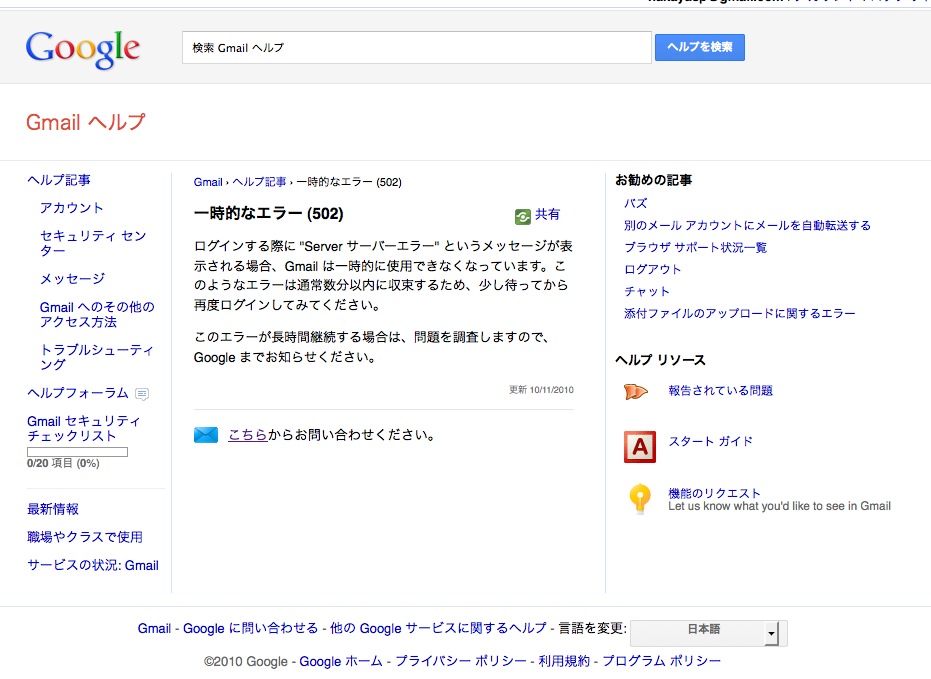931x679 pixels.
Task: Click the blue envelope contact icon
Action: 206,435
